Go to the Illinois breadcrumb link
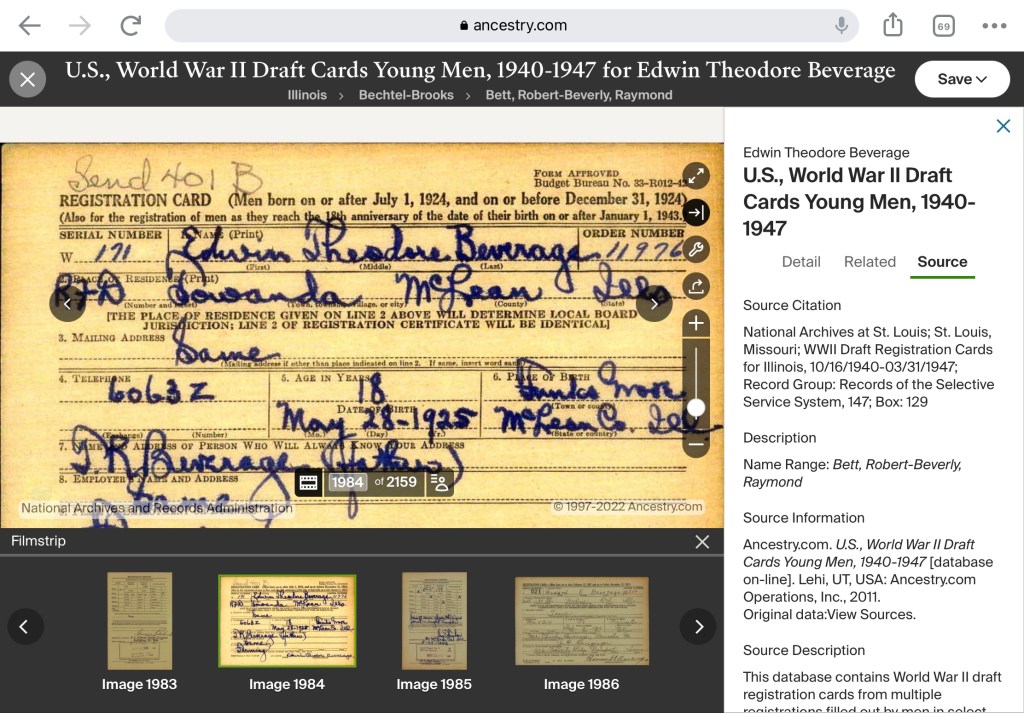Screen dimensions: 1024x713 307,95
